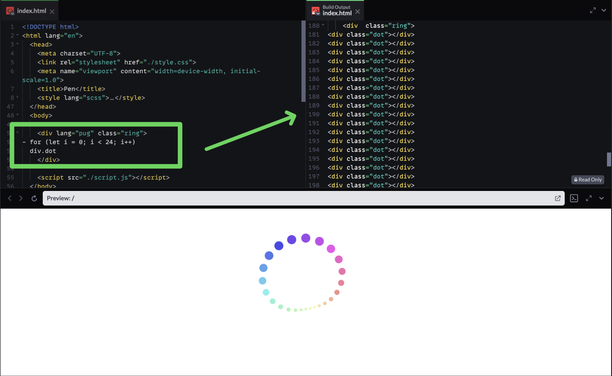Open the preview console icon
Viewport: 612px width, 376px height.
pos(574,198)
